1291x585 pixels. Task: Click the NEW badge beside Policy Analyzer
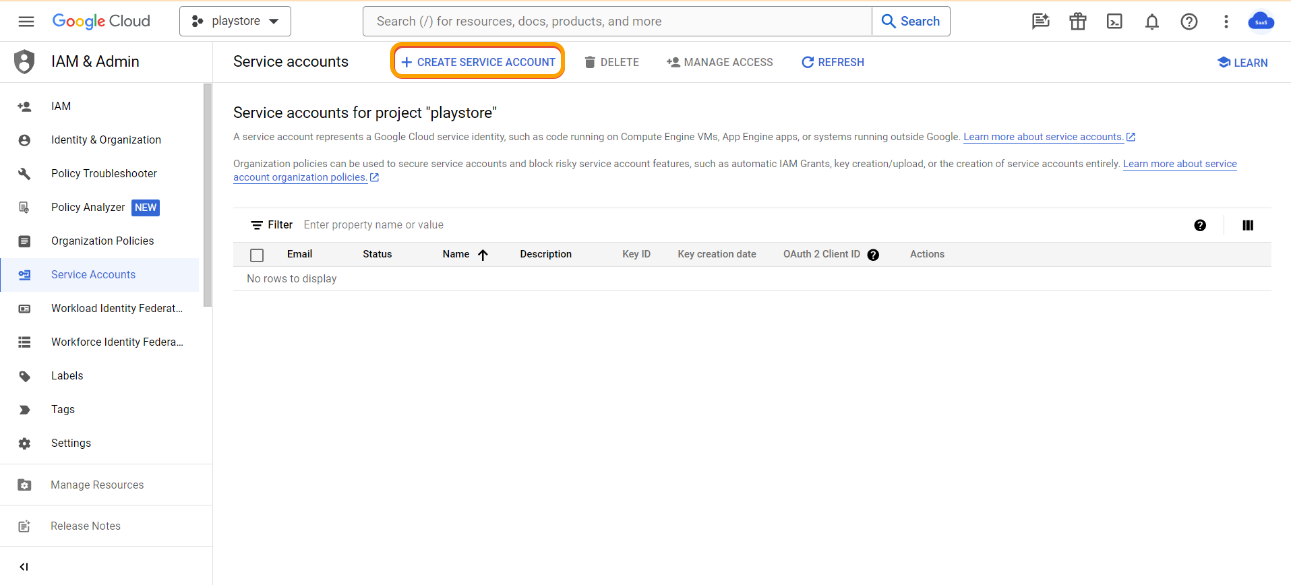point(146,207)
